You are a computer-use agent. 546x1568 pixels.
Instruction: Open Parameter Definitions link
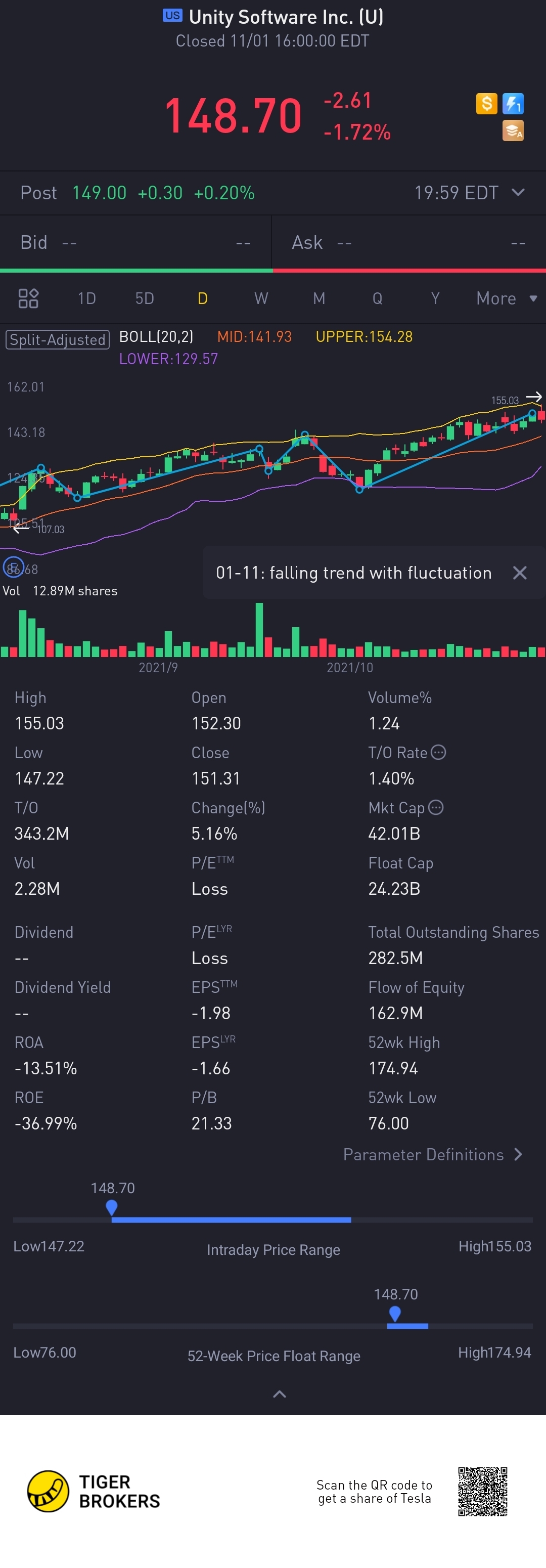click(433, 1155)
